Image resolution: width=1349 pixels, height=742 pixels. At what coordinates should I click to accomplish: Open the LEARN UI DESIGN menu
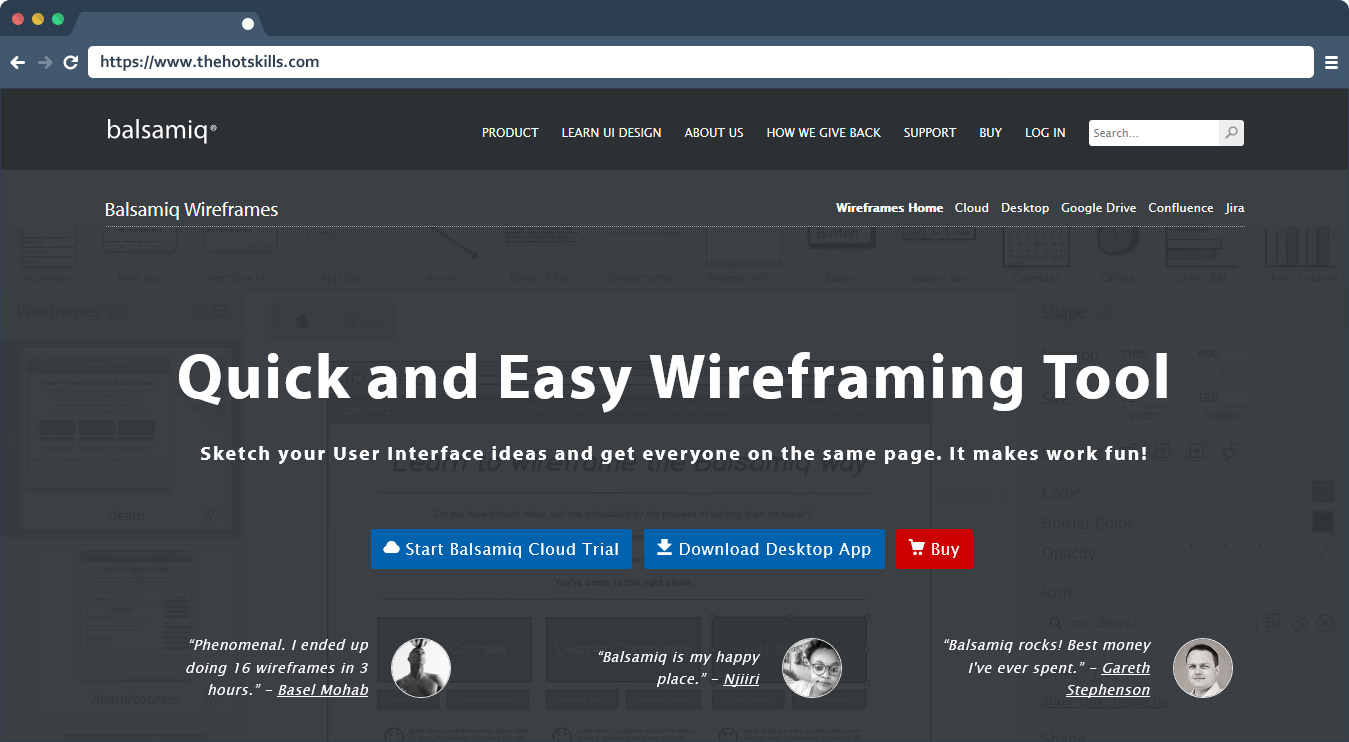point(611,133)
